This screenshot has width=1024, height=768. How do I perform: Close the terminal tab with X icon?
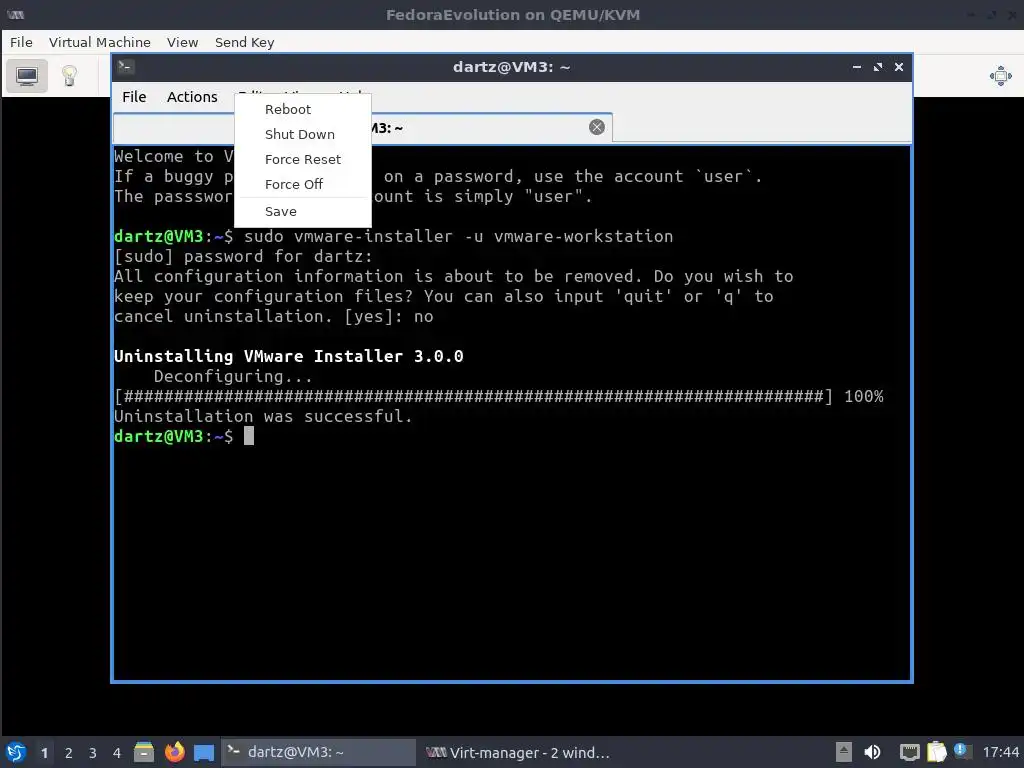596,127
